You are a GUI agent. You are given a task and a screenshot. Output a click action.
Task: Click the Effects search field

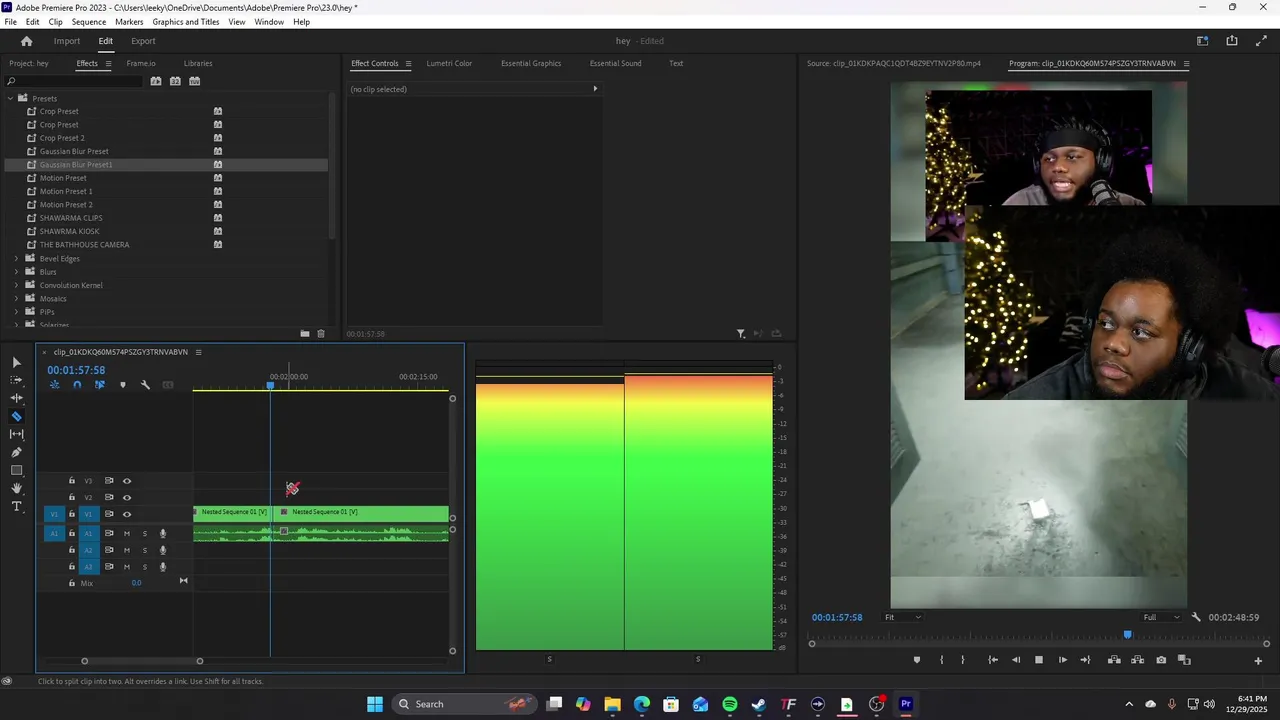[75, 81]
